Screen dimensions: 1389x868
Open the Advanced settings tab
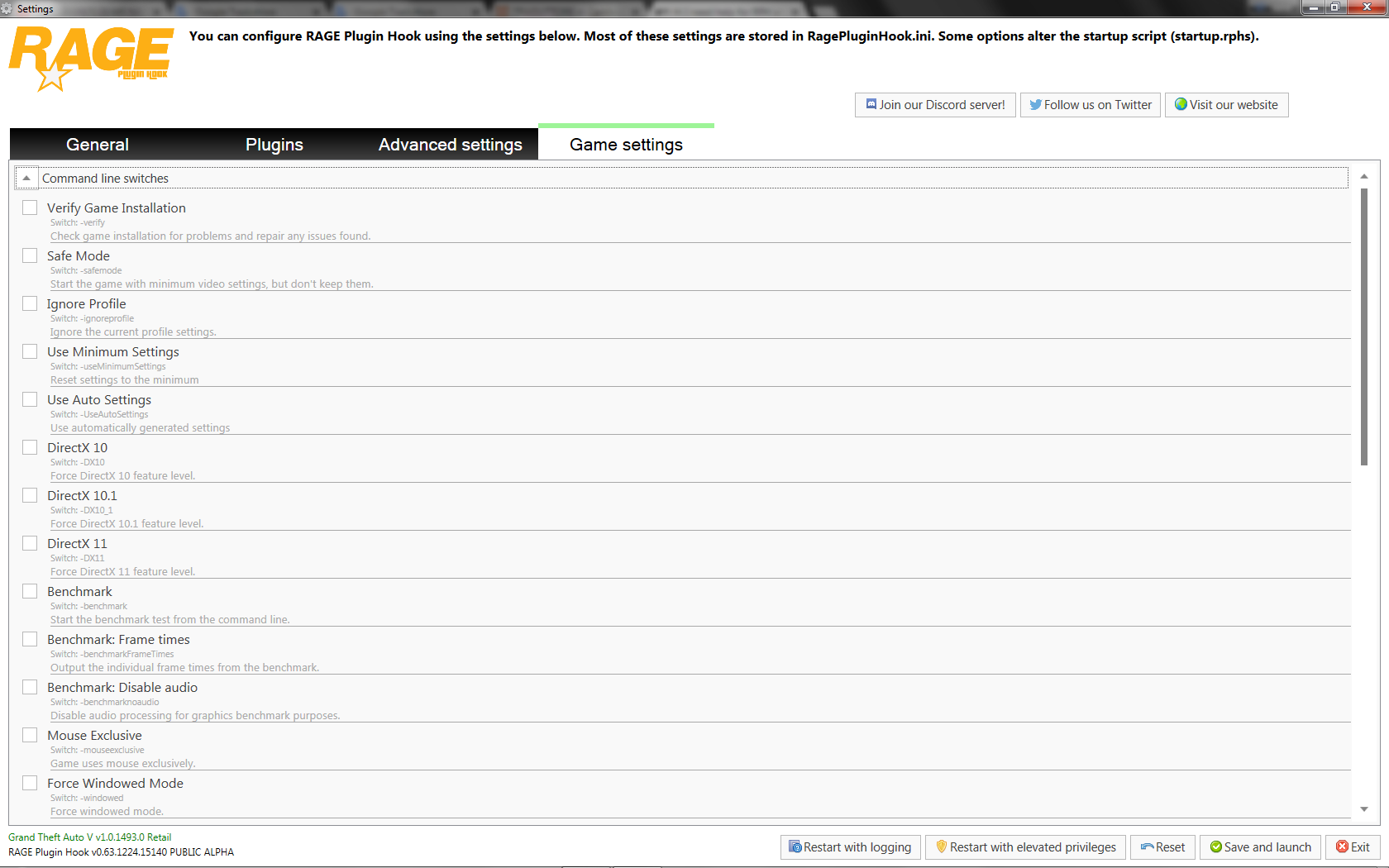pyautogui.click(x=450, y=145)
